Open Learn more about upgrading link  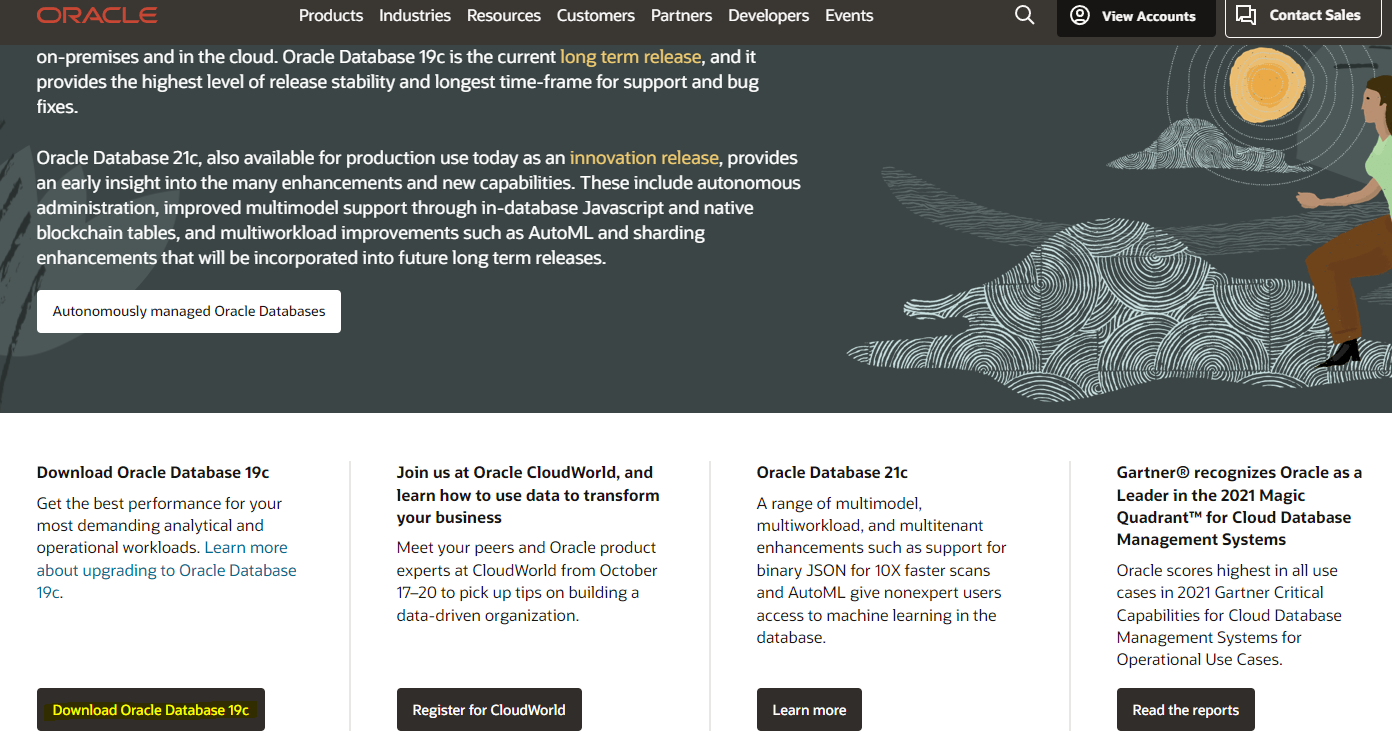[167, 570]
